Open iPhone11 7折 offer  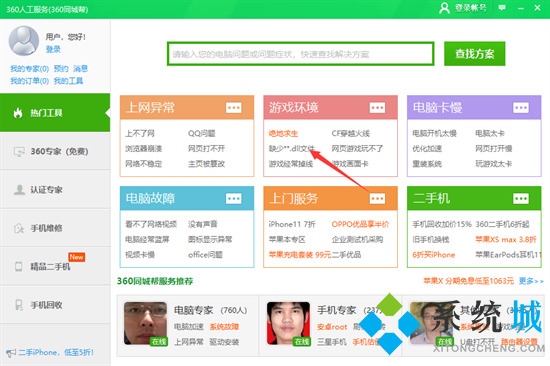coord(292,224)
